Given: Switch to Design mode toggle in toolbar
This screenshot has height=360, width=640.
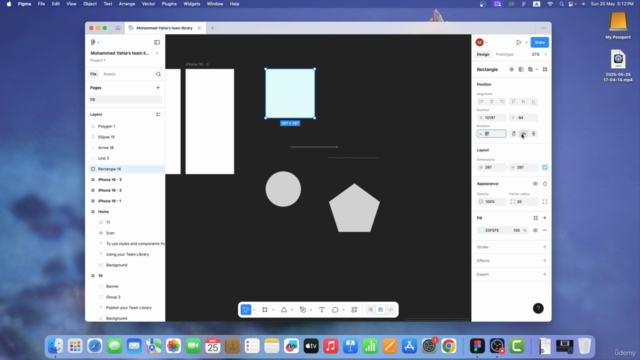Looking at the screenshot, I should pyautogui.click(x=380, y=310).
